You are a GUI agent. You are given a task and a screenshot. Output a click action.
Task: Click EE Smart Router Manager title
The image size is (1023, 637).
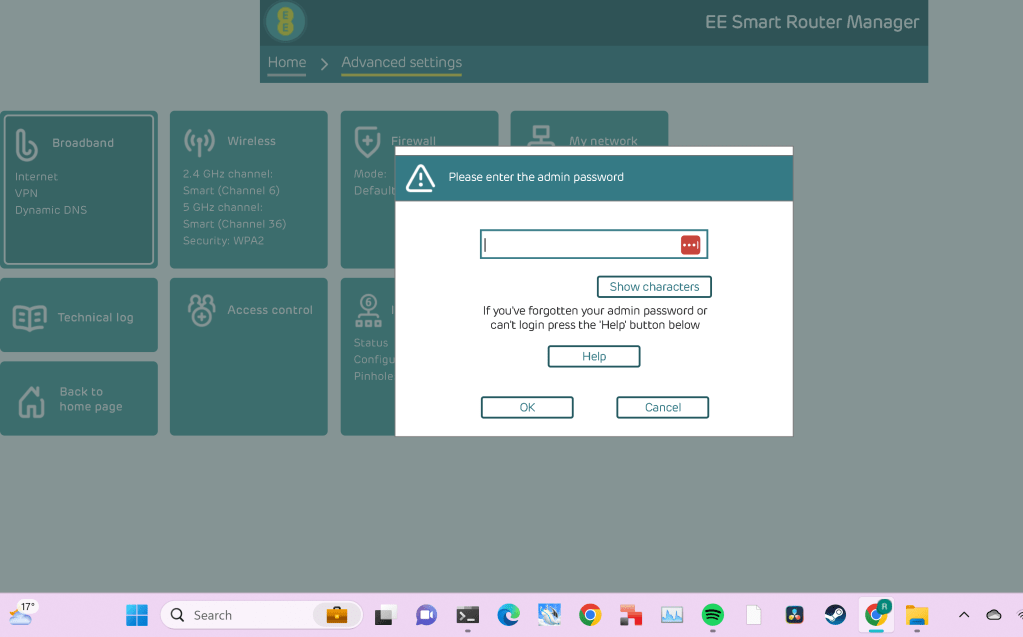coord(812,22)
